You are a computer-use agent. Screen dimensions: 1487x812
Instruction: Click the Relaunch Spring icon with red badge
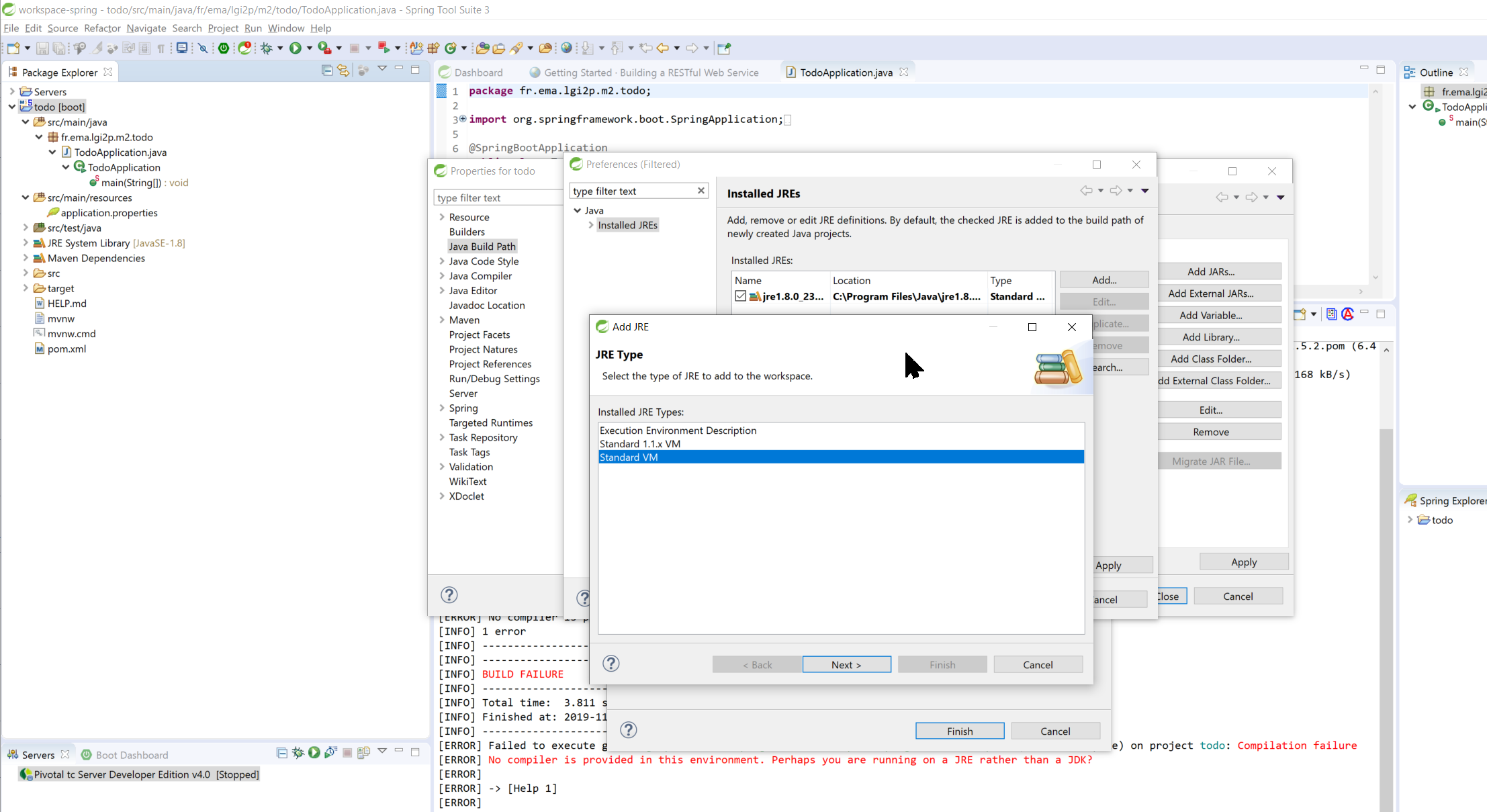tap(245, 48)
